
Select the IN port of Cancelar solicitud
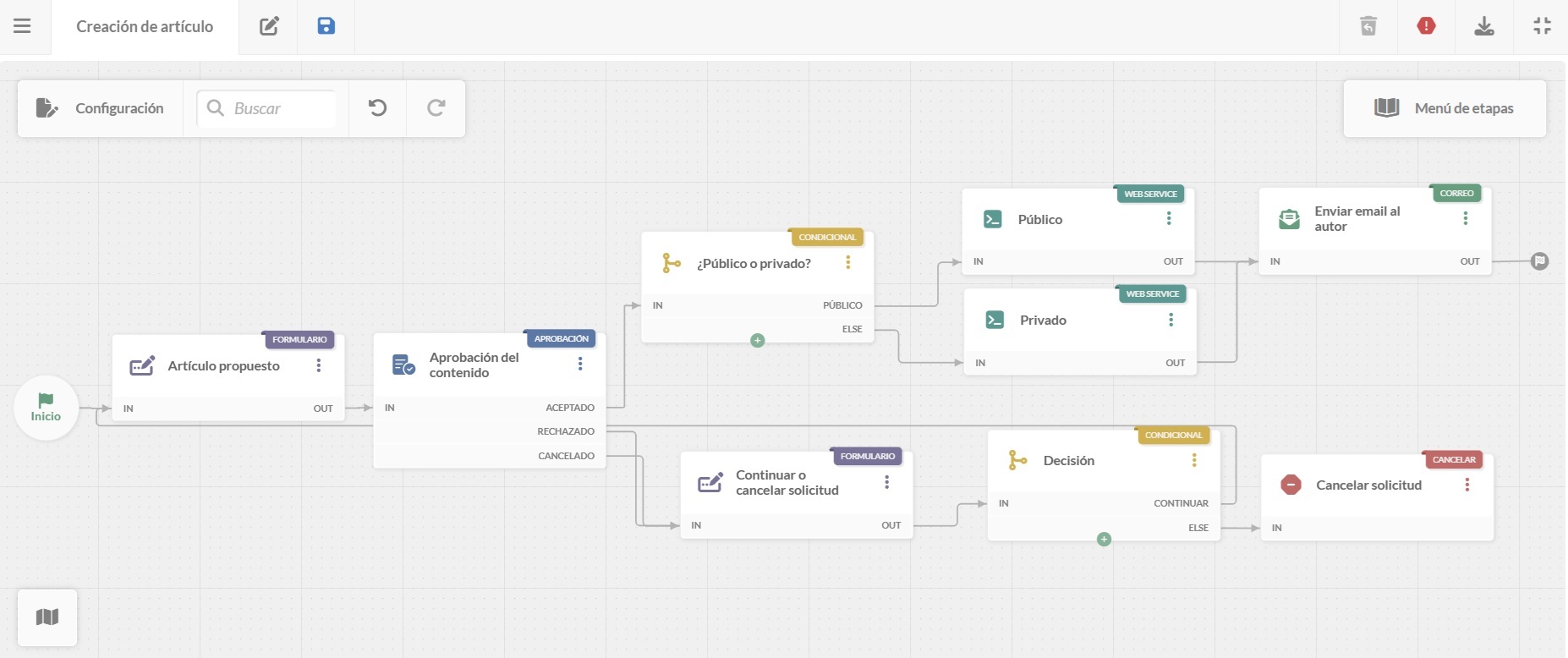(1277, 528)
